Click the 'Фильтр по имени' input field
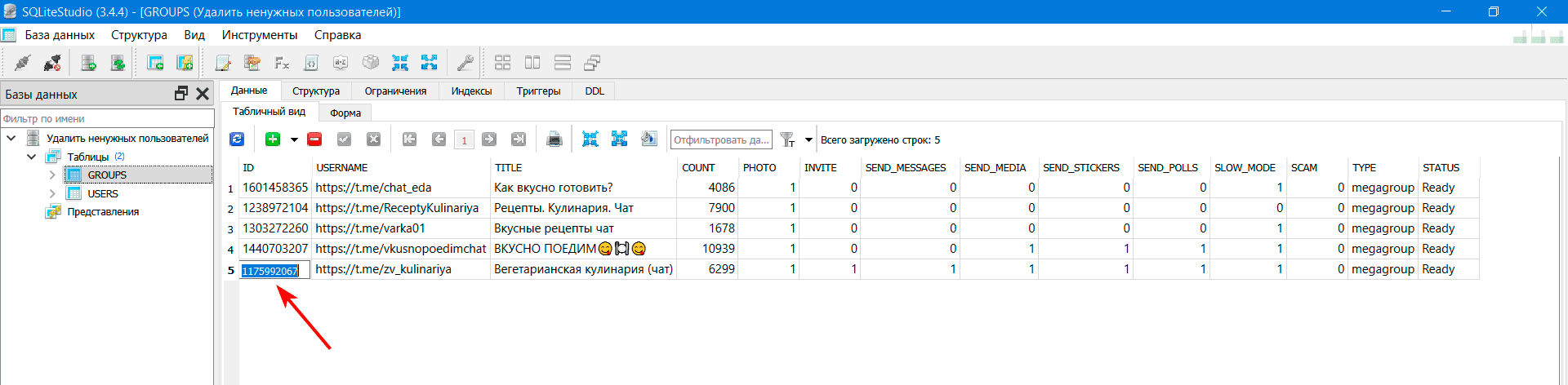This screenshot has height=385, width=1568. [x=107, y=118]
